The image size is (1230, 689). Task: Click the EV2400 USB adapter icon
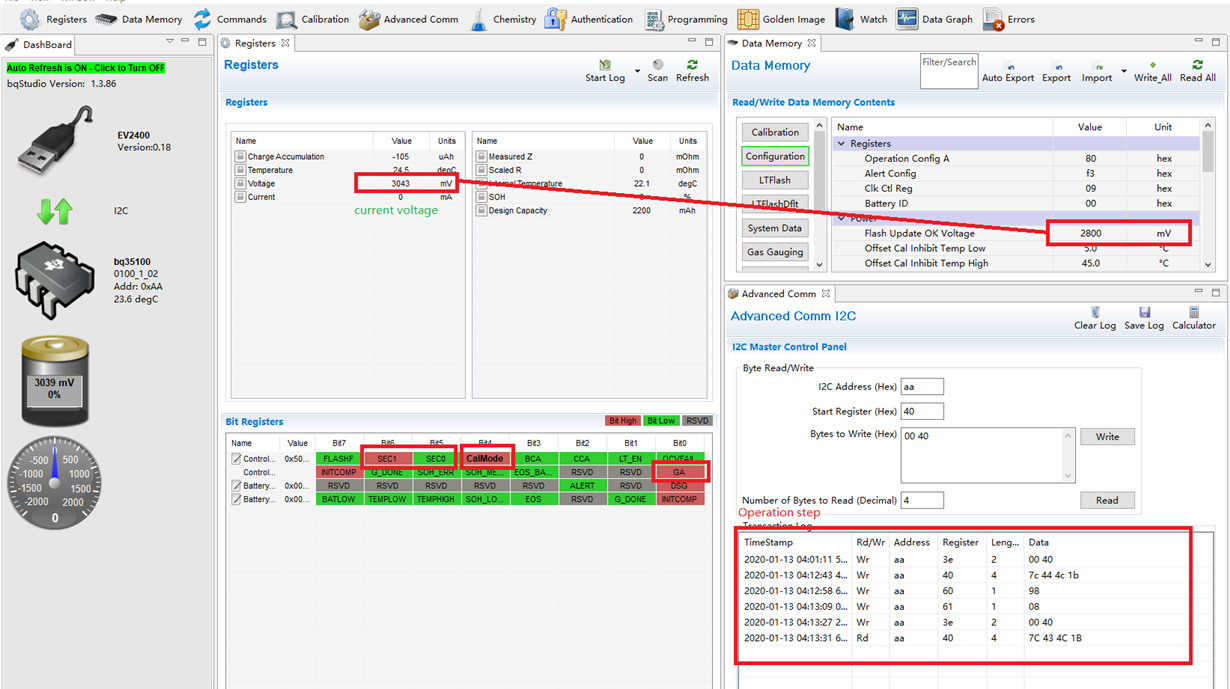55,141
